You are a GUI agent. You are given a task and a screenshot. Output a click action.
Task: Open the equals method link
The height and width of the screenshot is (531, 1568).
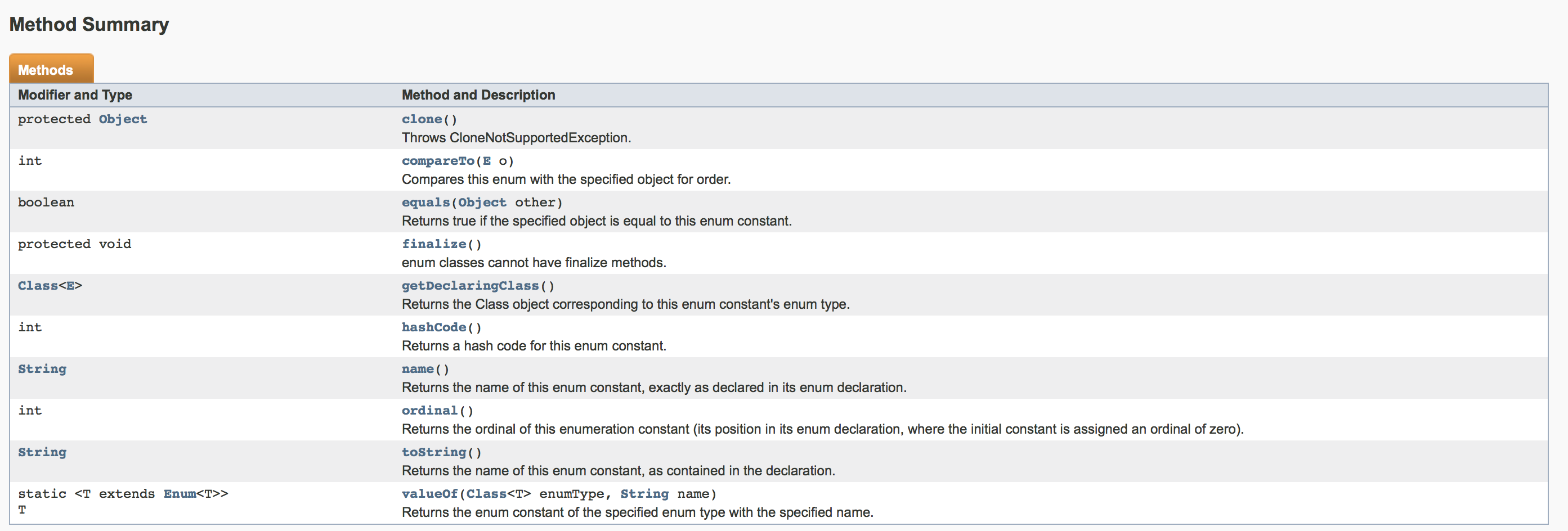click(425, 202)
